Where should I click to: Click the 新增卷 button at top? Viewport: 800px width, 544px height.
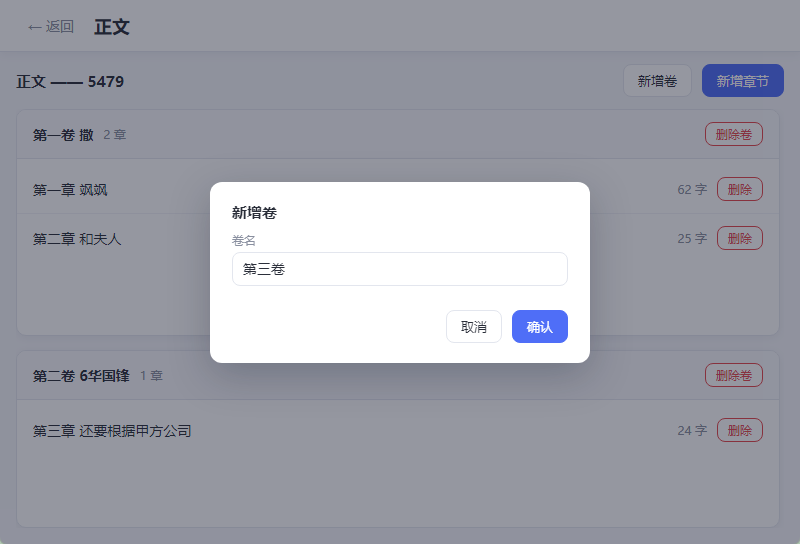(657, 81)
